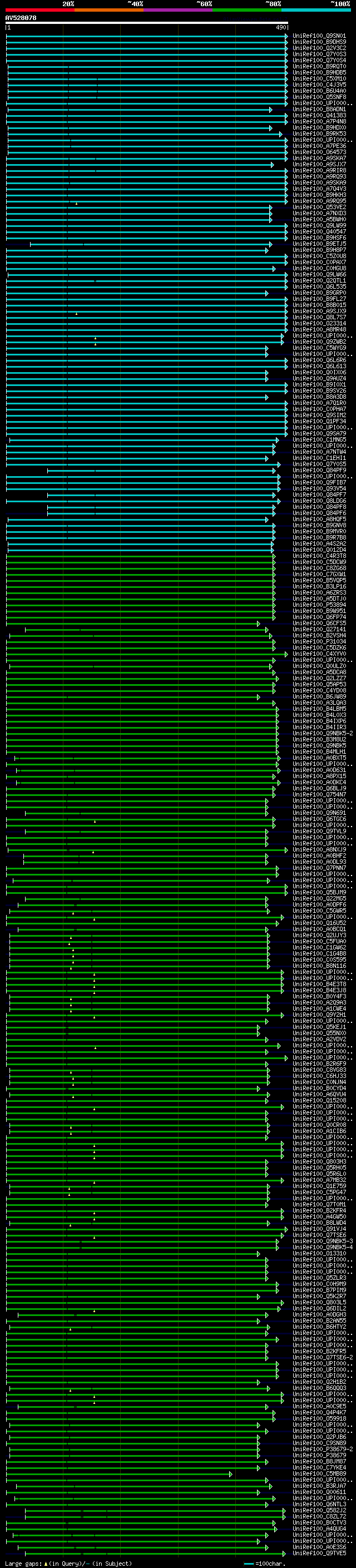Select the UniRef100_Q40547 label
The width and height of the screenshot is (356, 1568).
tap(319, 232)
